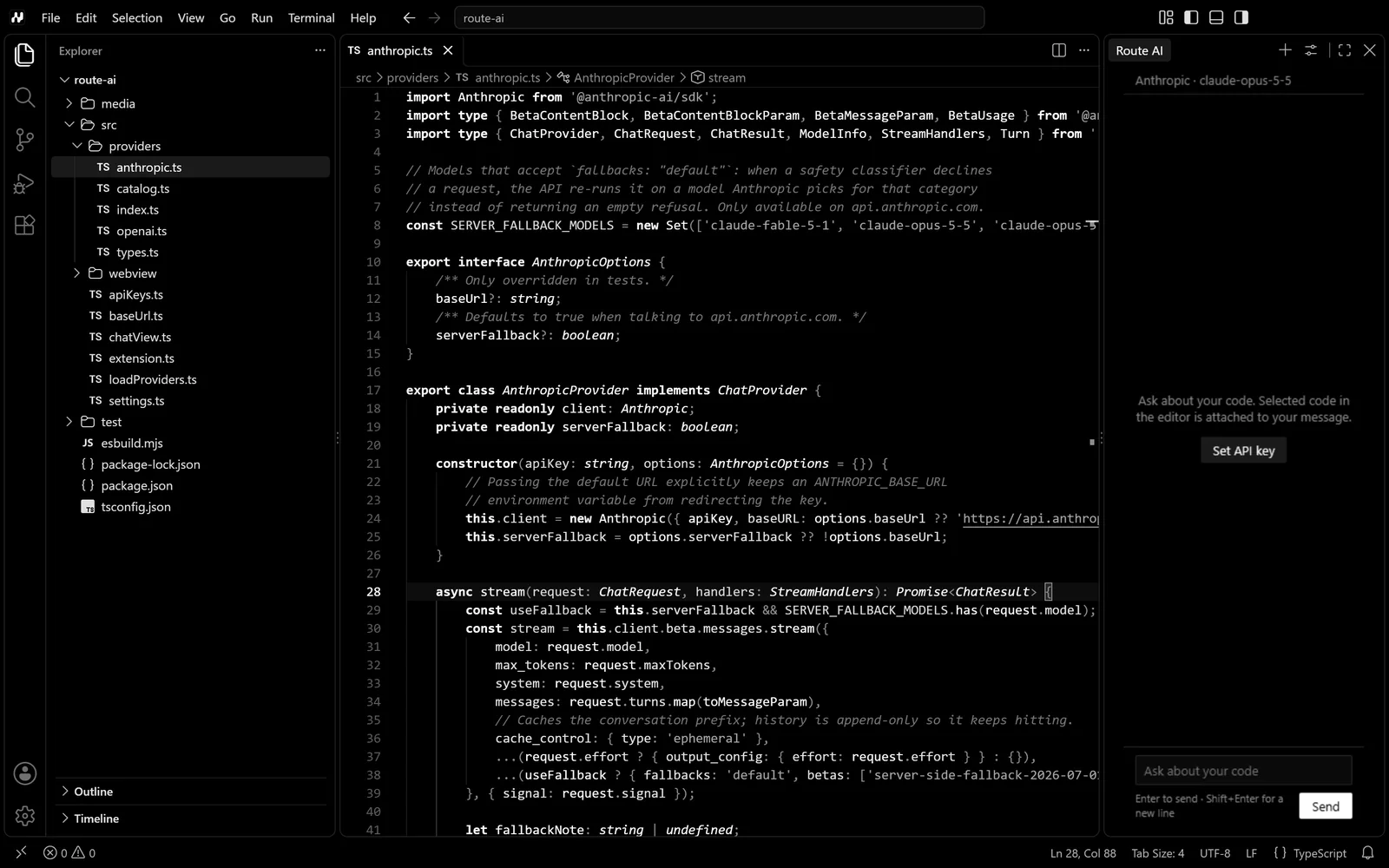Open the Selection menu
The height and width of the screenshot is (868, 1389).
tap(137, 17)
